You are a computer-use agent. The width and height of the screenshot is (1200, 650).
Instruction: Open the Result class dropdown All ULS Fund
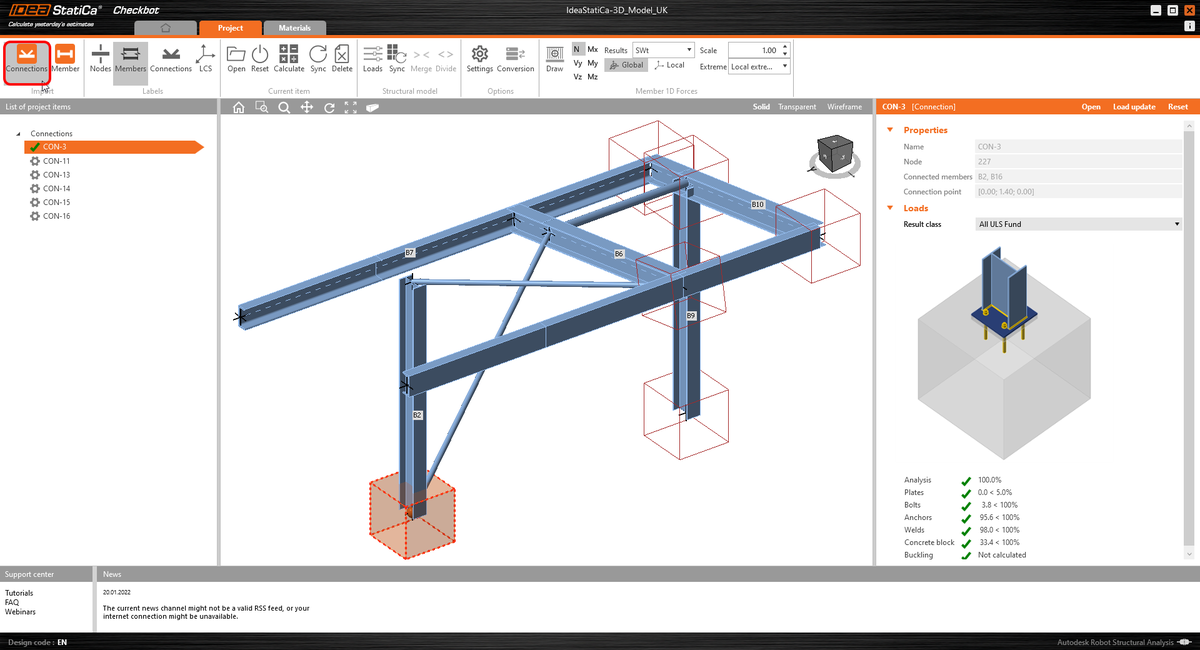(x=1078, y=222)
